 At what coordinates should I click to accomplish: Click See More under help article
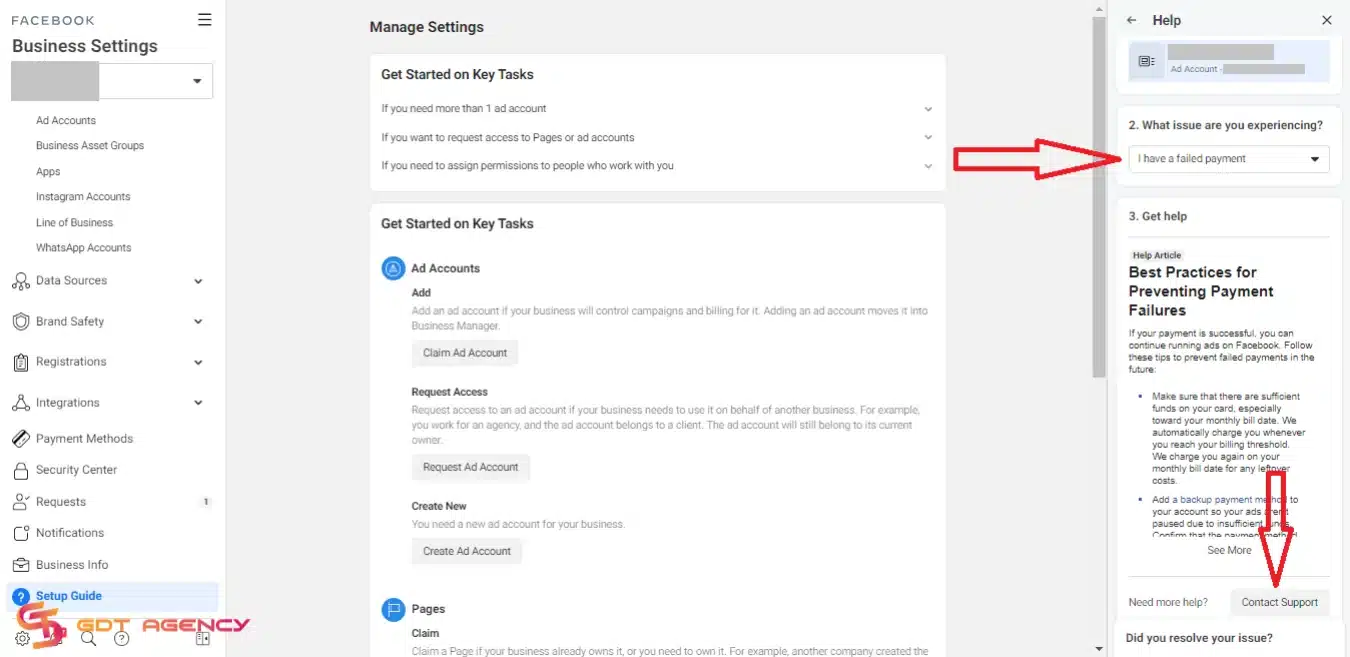(x=1229, y=550)
